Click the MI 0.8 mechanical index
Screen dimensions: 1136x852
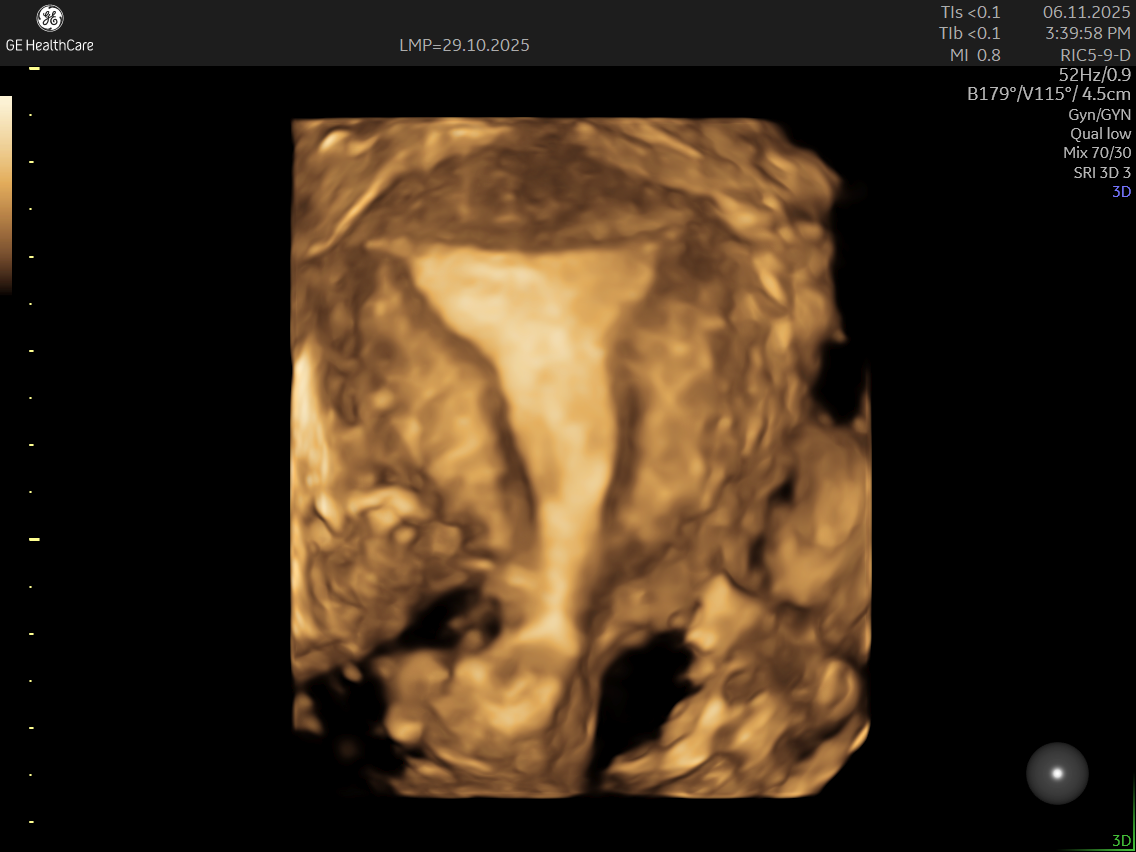point(974,55)
